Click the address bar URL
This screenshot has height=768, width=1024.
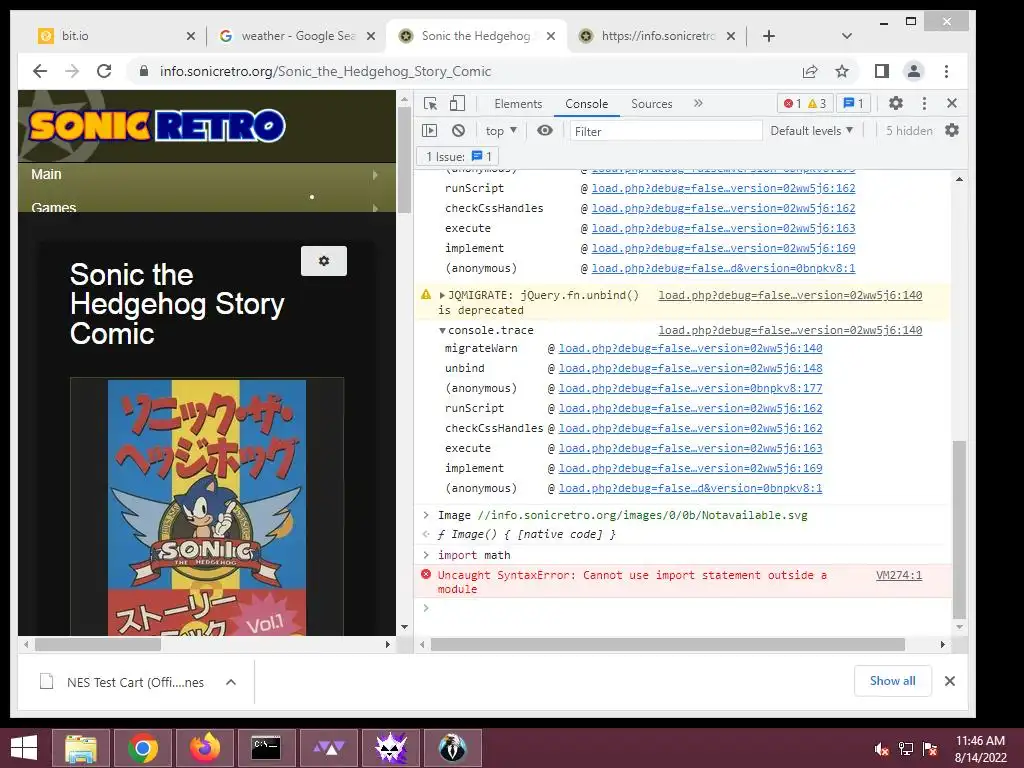(325, 71)
